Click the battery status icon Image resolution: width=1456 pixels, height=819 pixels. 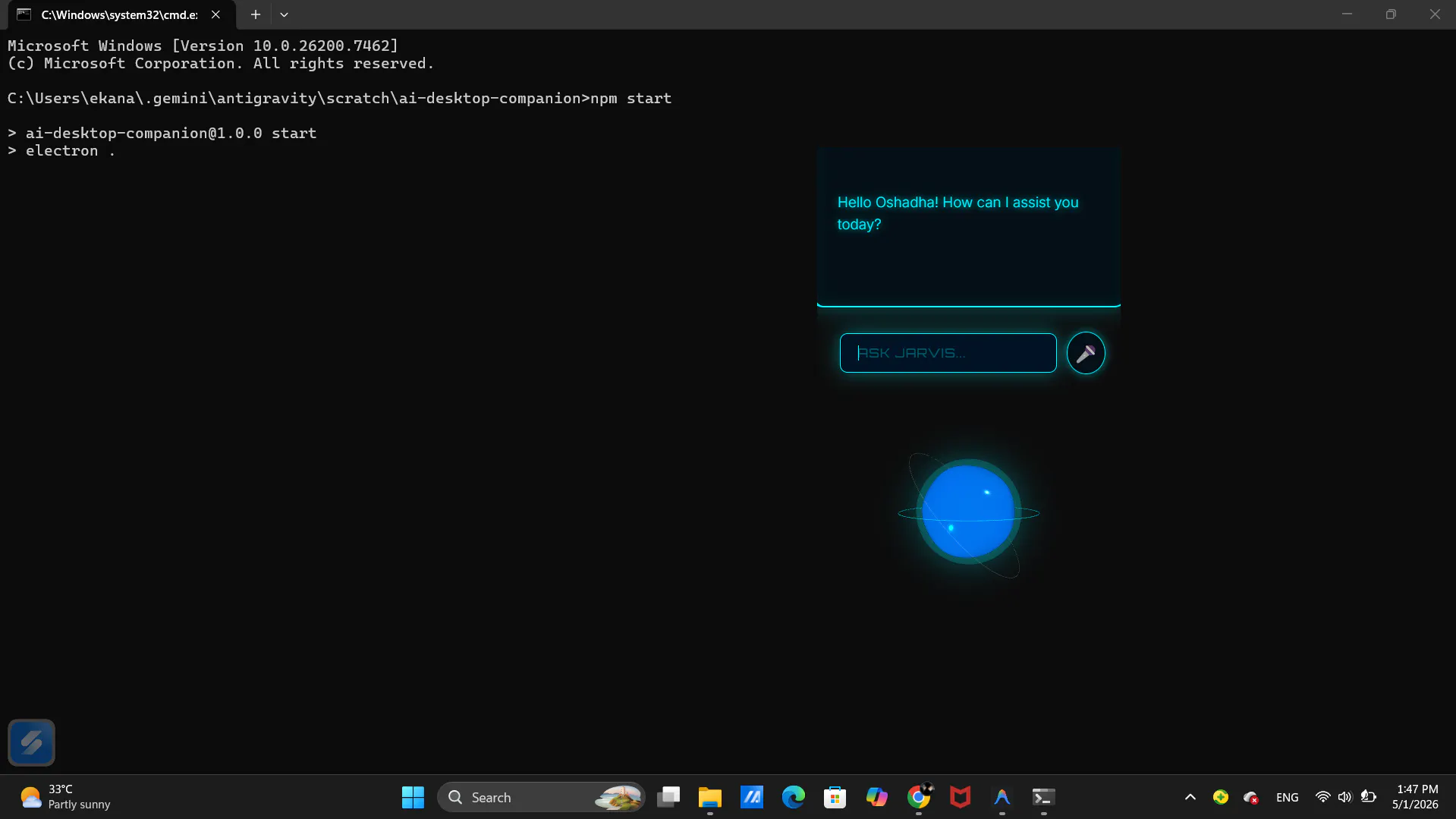coord(1369,797)
